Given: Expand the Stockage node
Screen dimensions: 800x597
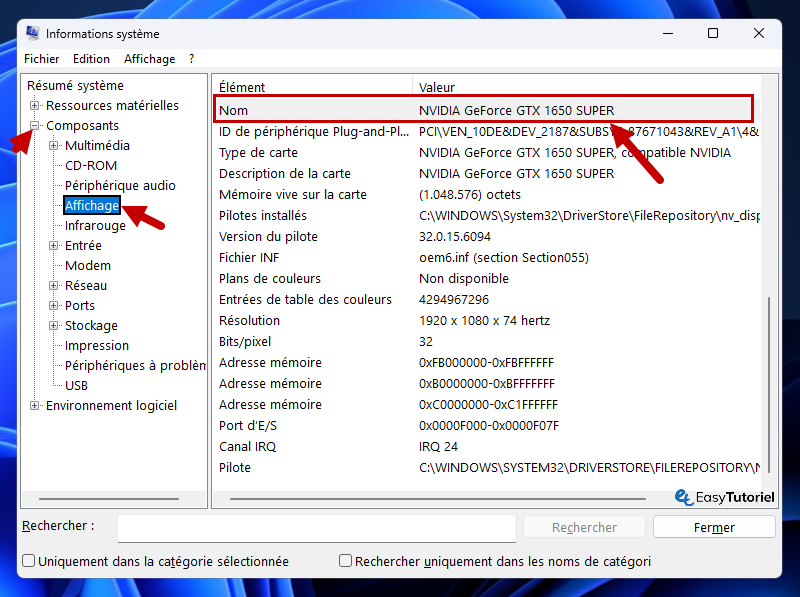Looking at the screenshot, I should tap(53, 325).
